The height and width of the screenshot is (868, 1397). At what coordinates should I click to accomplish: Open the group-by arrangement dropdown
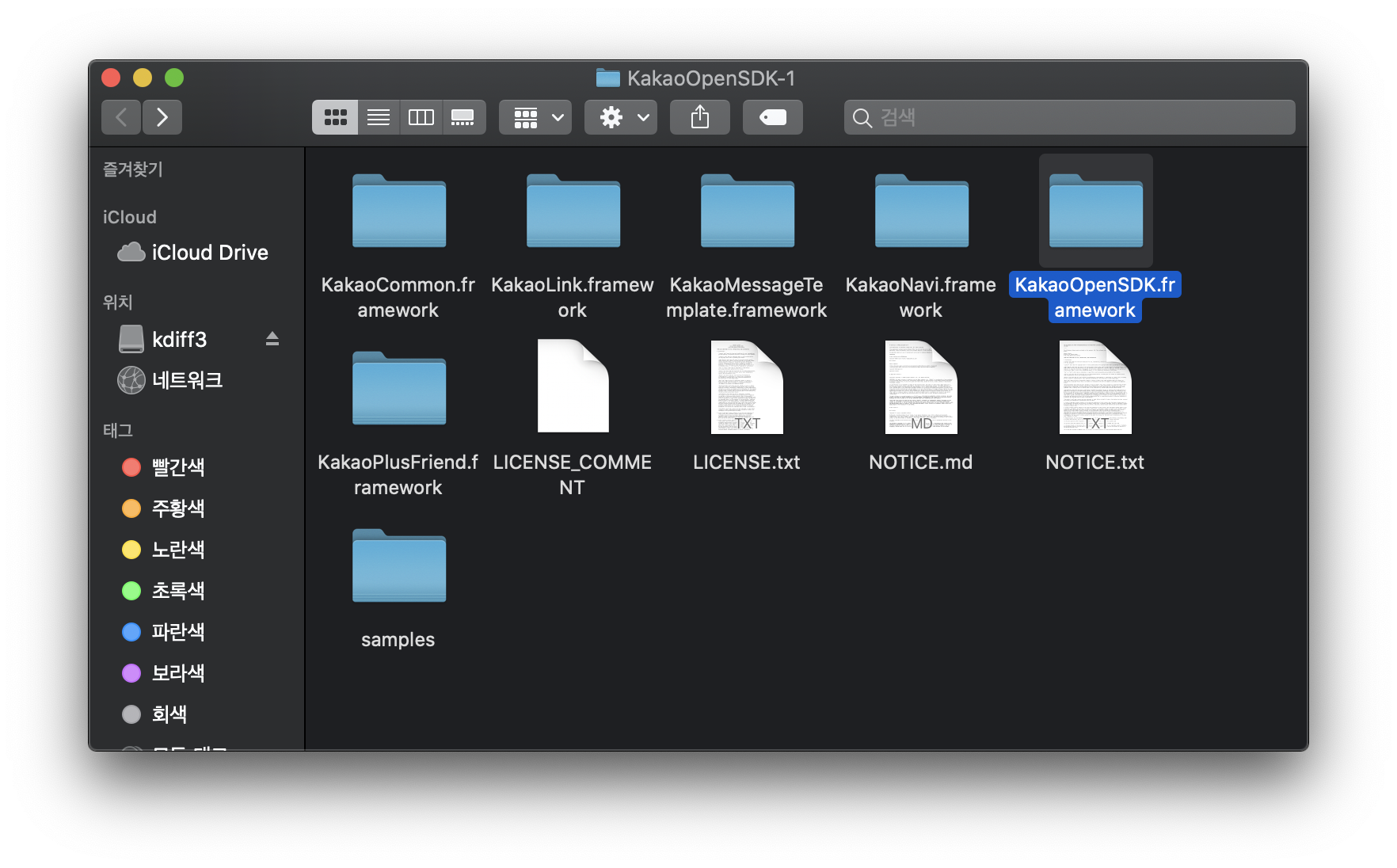[x=535, y=117]
